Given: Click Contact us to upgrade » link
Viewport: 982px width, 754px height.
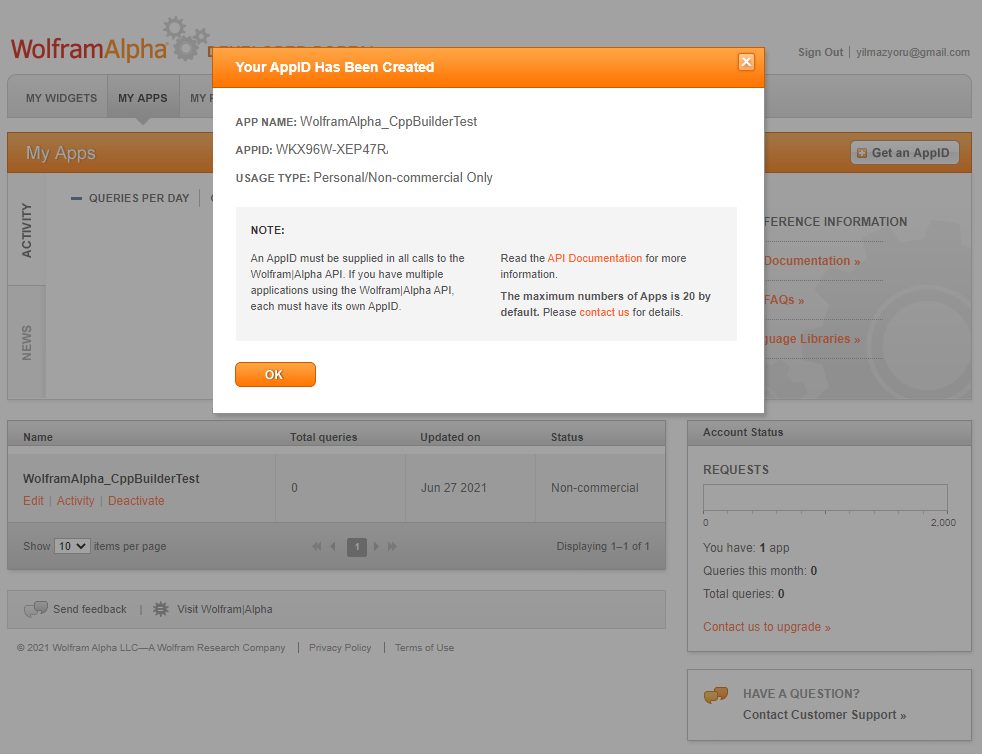Looking at the screenshot, I should point(767,627).
